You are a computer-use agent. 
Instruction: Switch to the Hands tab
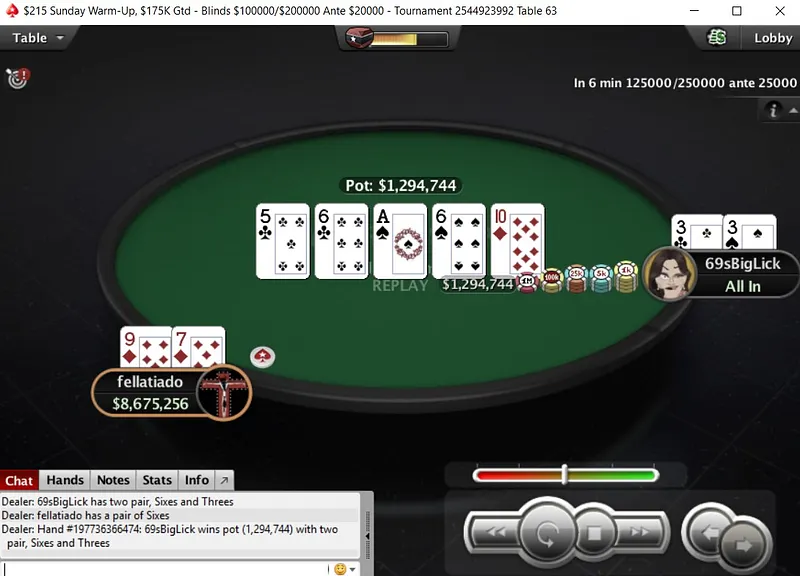coord(65,480)
